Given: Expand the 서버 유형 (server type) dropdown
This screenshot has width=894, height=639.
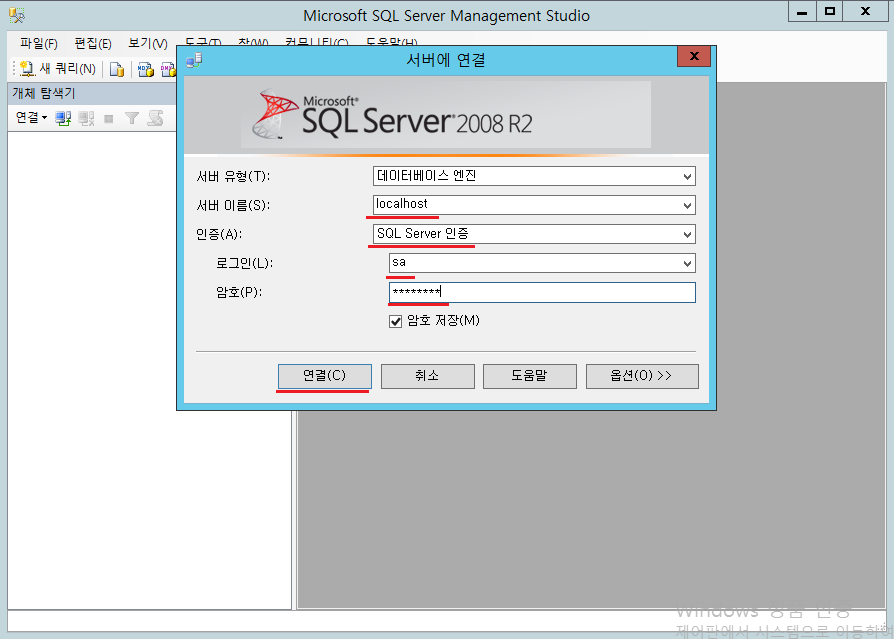Looking at the screenshot, I should click(686, 176).
